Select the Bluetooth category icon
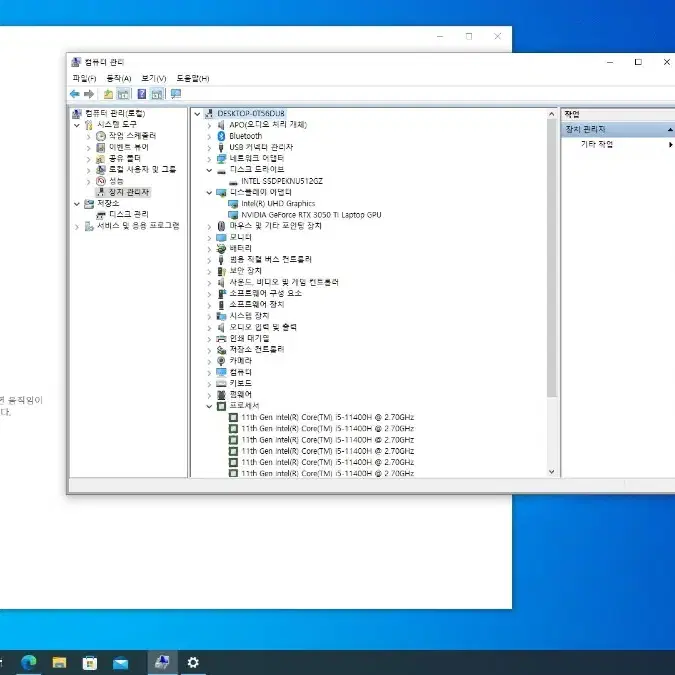Screen dimensions: 675x675 pyautogui.click(x=221, y=136)
